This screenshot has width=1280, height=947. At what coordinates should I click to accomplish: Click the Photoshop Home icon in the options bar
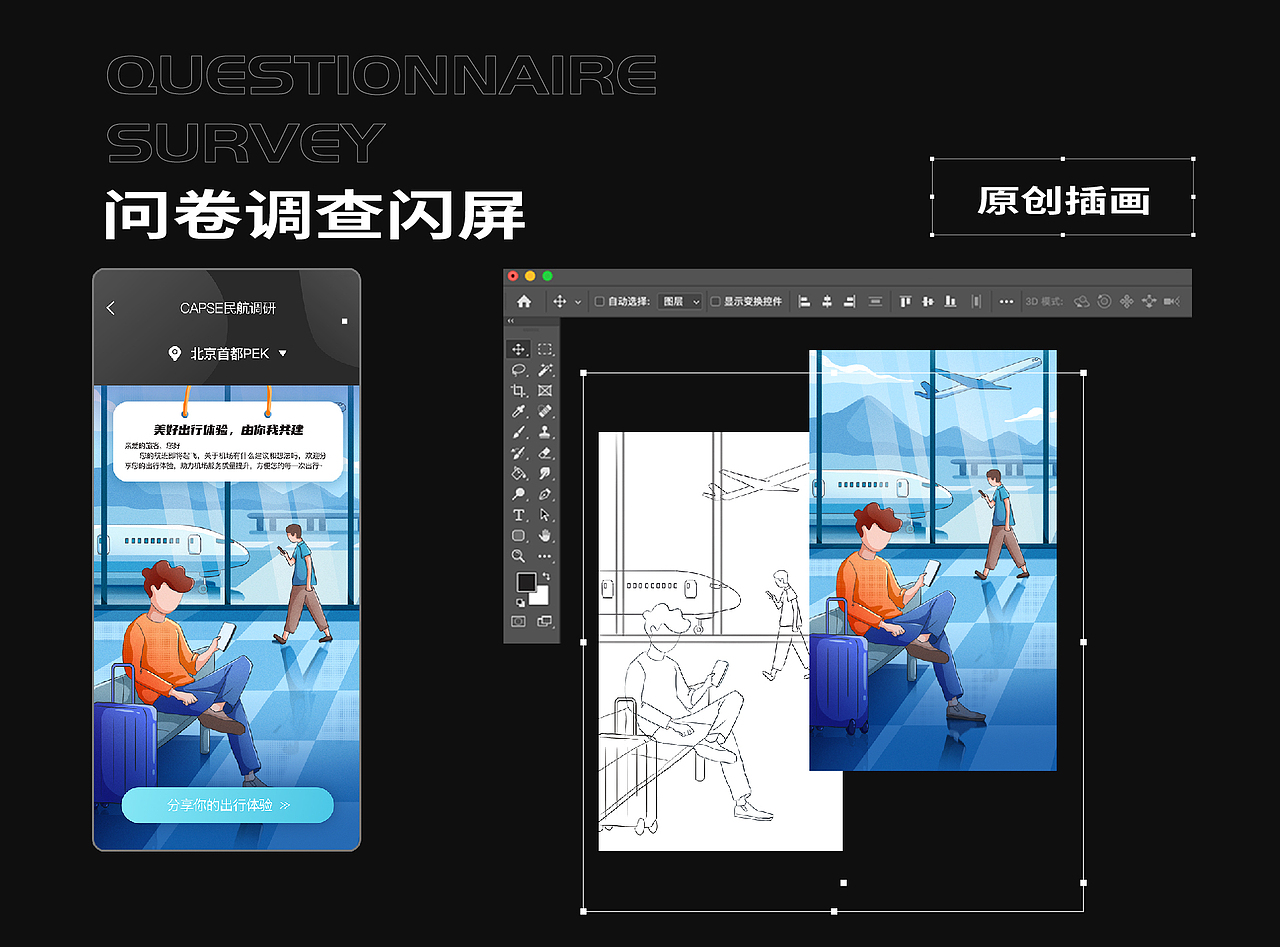pos(522,300)
